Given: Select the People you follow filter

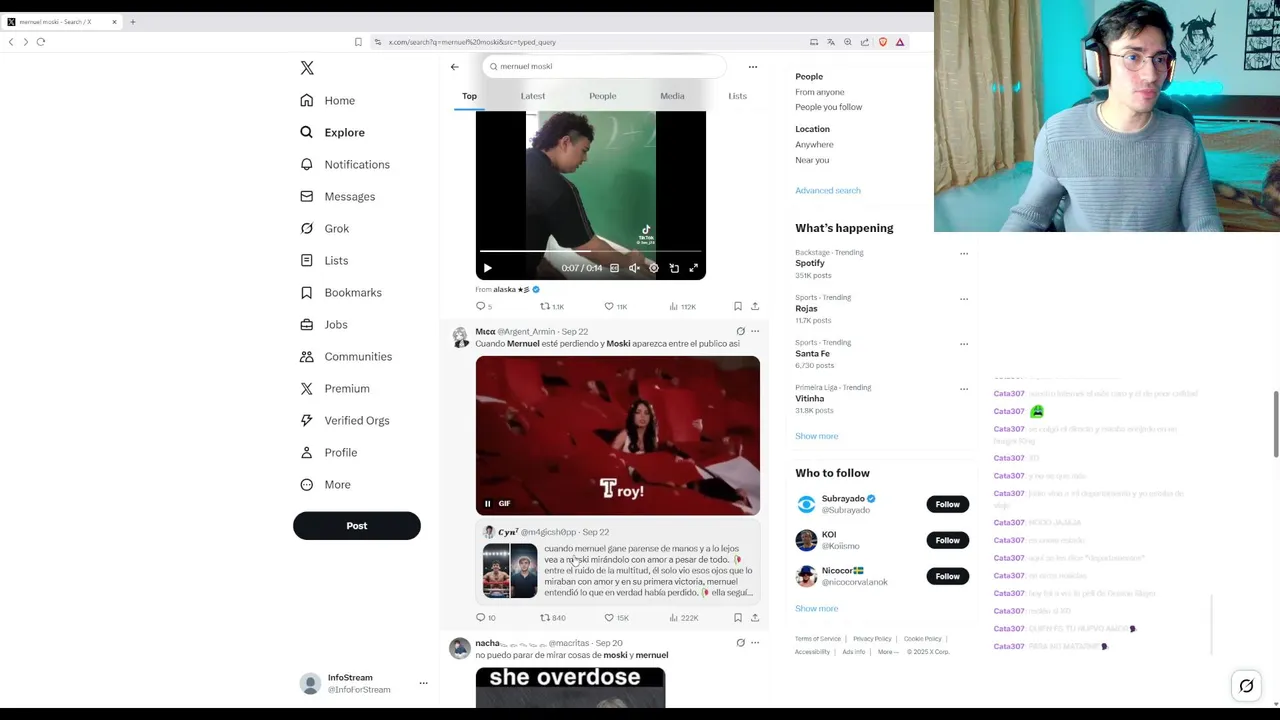Looking at the screenshot, I should (828, 107).
